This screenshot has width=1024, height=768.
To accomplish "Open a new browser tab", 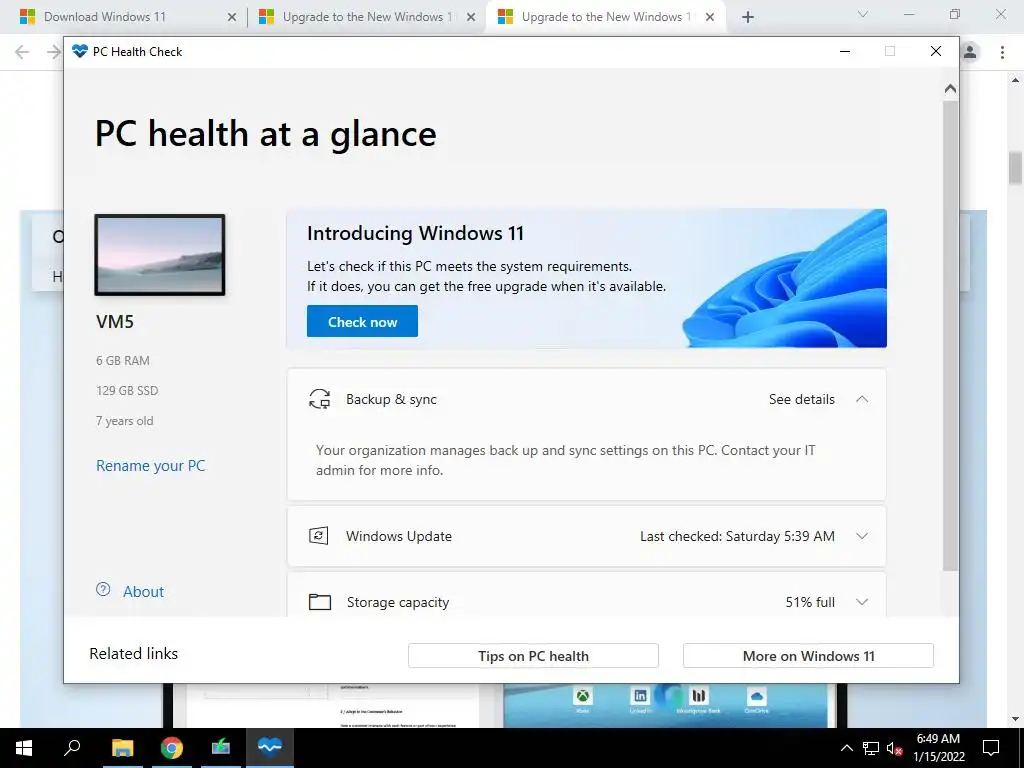I will point(748,18).
